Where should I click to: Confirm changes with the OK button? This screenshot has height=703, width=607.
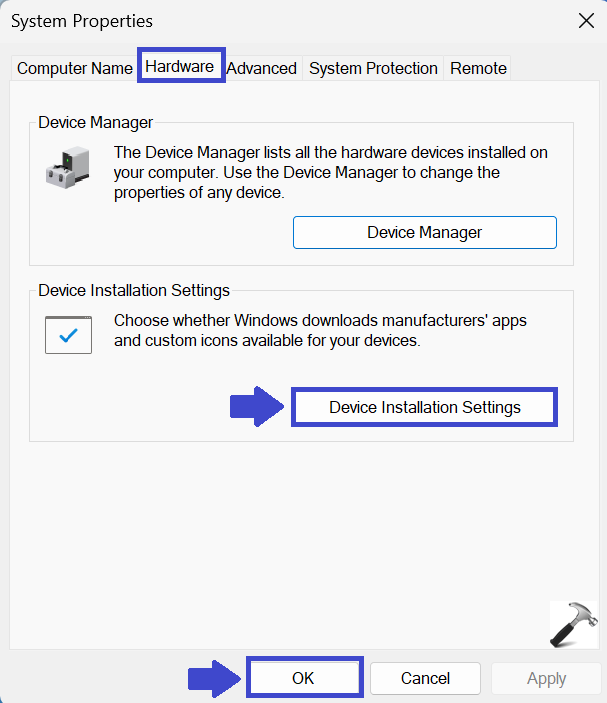click(x=303, y=678)
